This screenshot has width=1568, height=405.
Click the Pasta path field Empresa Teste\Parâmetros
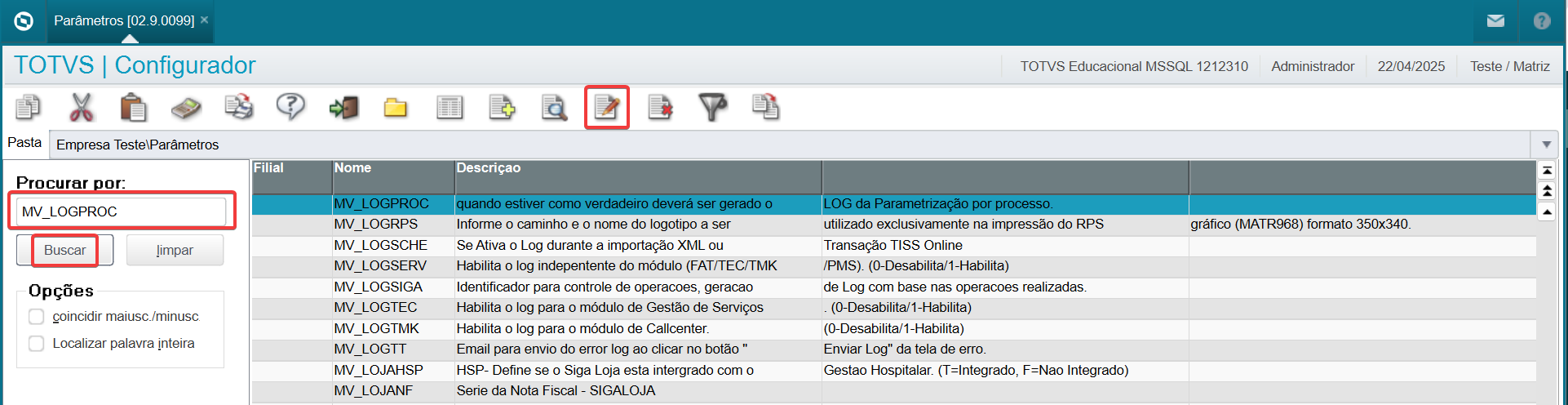coord(790,145)
